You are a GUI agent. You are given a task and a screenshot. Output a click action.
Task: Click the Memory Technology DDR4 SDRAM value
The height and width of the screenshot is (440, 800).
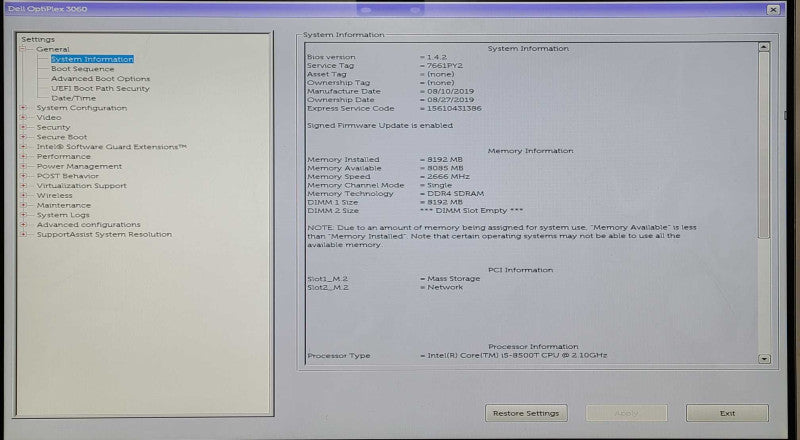coord(456,193)
